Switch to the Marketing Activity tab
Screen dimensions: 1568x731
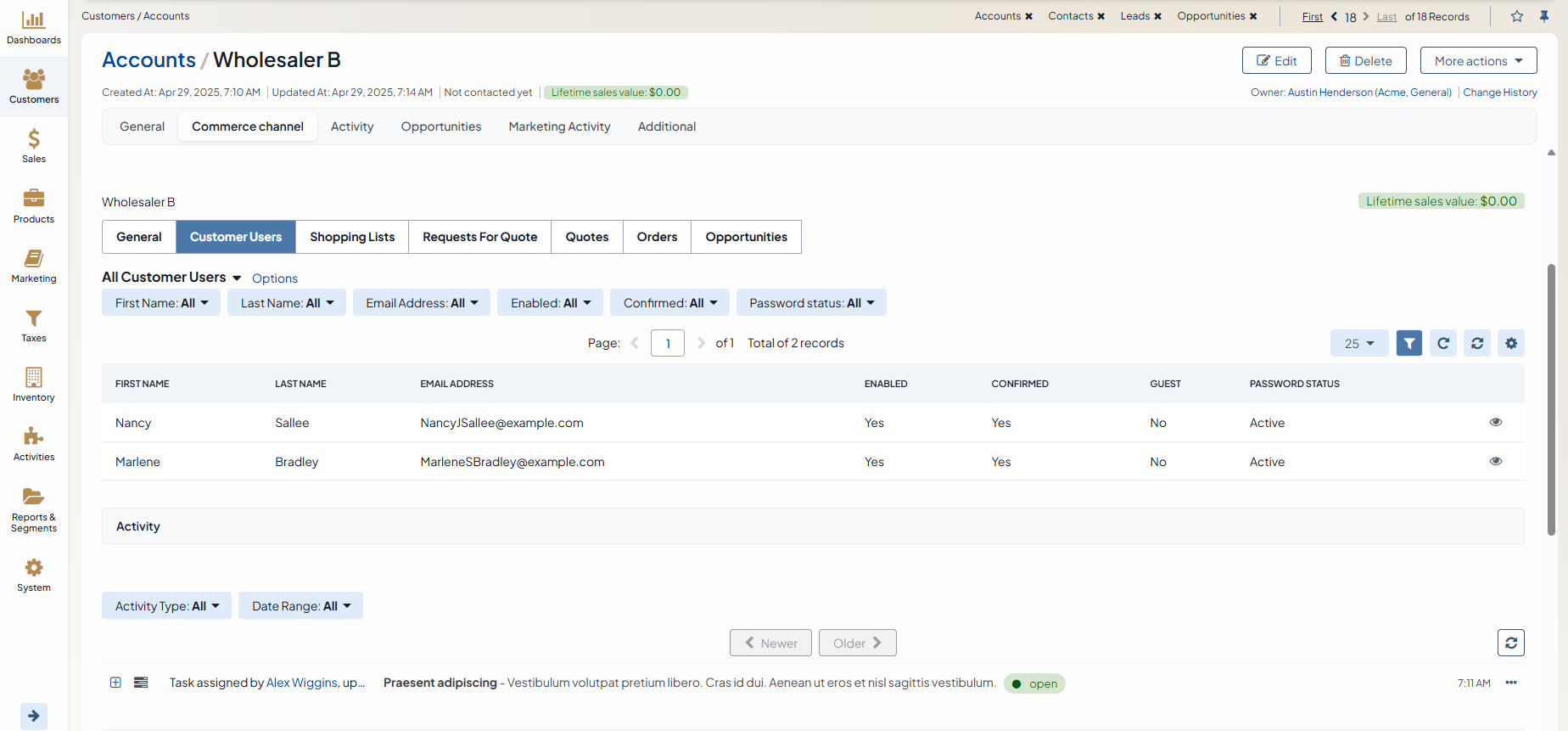(559, 127)
